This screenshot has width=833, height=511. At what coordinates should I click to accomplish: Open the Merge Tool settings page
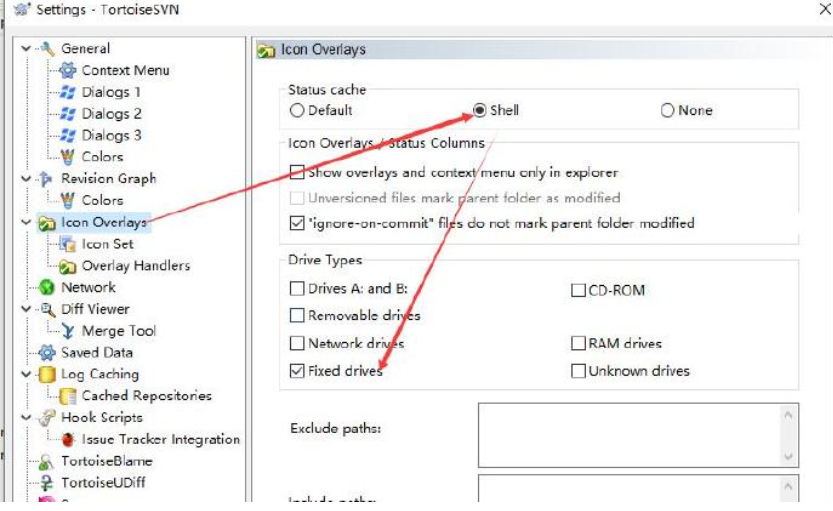[119, 331]
